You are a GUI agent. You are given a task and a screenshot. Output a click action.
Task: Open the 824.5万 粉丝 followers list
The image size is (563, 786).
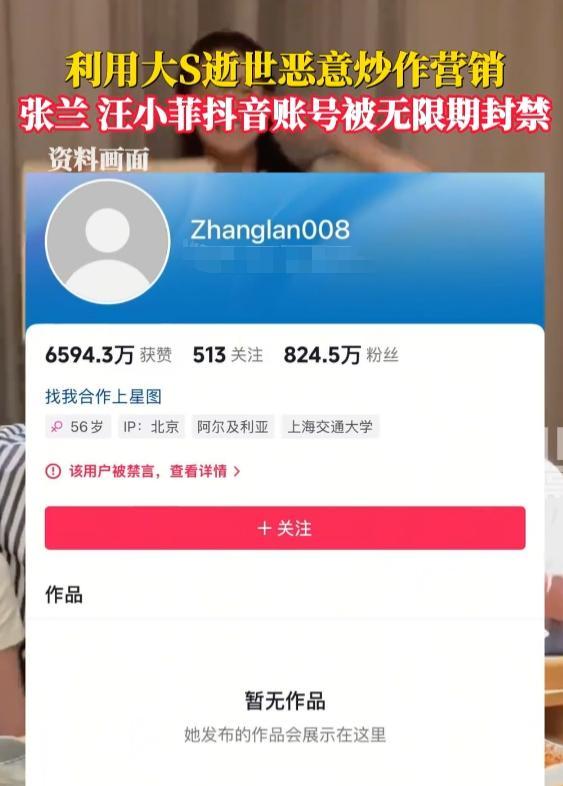(341, 355)
